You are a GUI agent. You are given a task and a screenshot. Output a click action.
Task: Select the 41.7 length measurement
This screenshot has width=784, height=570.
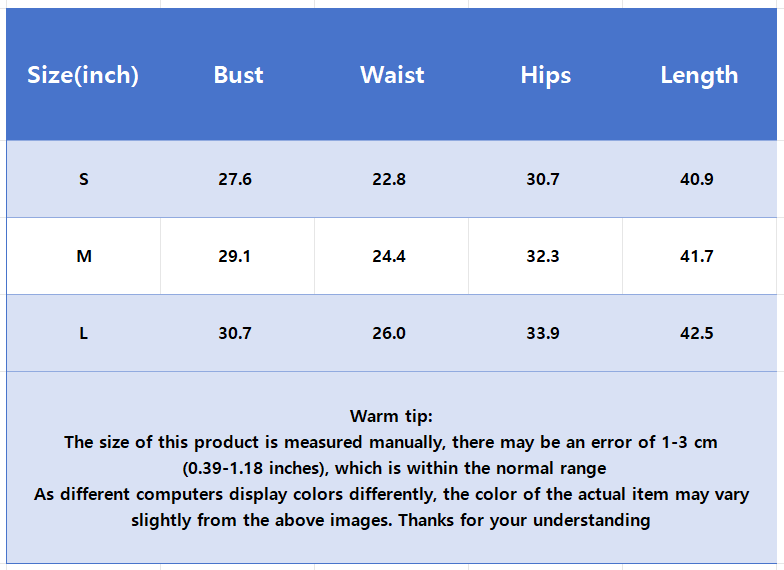(697, 257)
